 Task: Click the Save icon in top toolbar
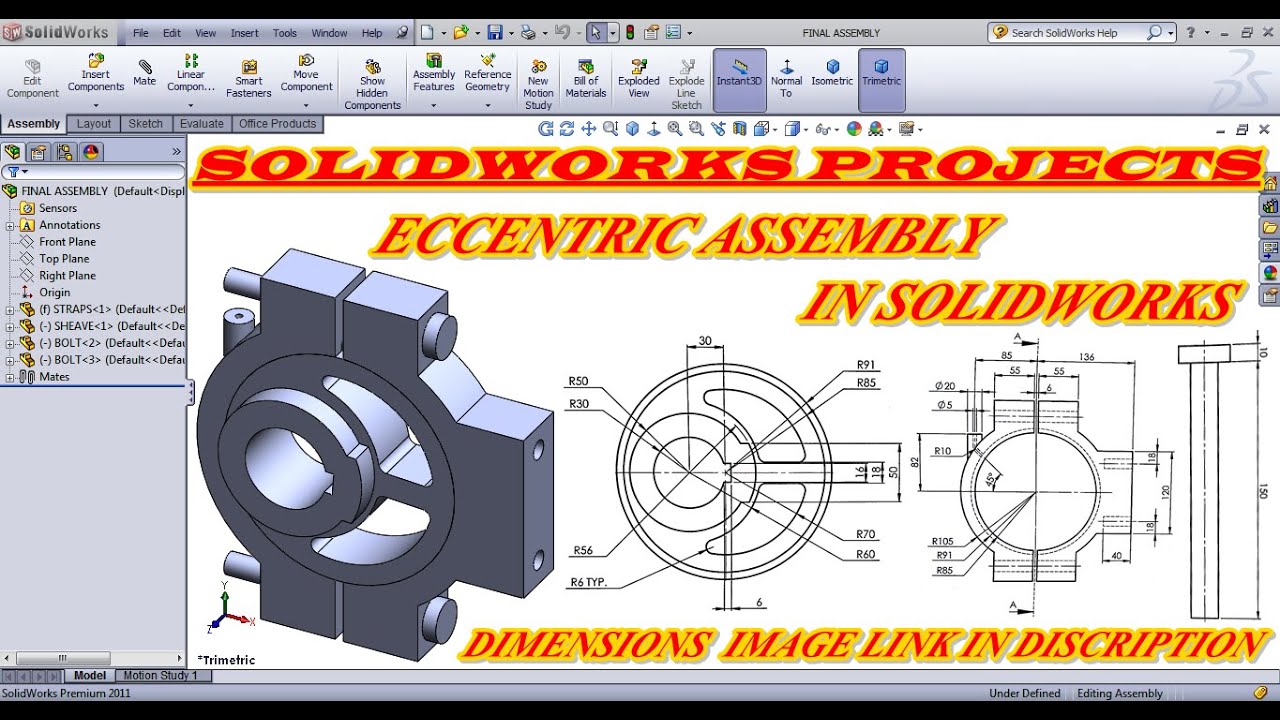coord(494,32)
